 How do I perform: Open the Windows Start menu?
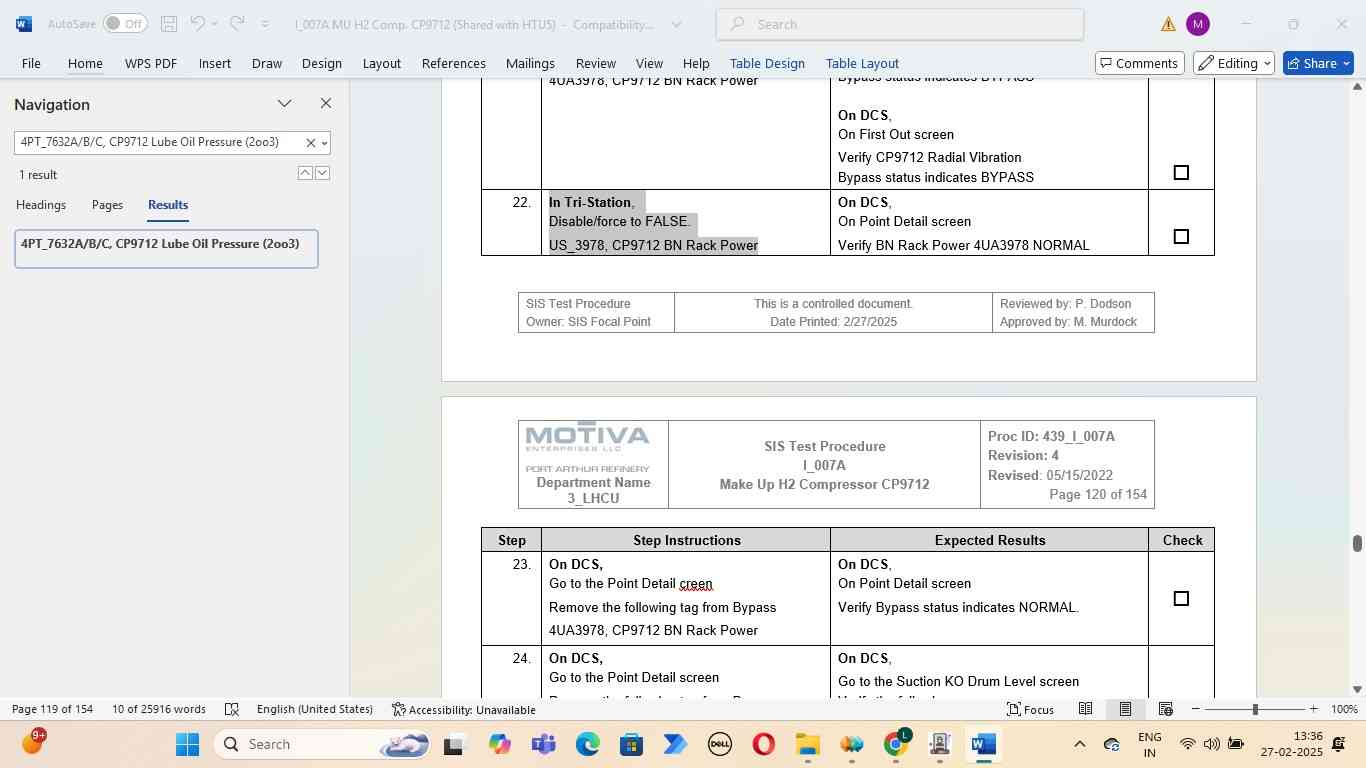tap(187, 744)
